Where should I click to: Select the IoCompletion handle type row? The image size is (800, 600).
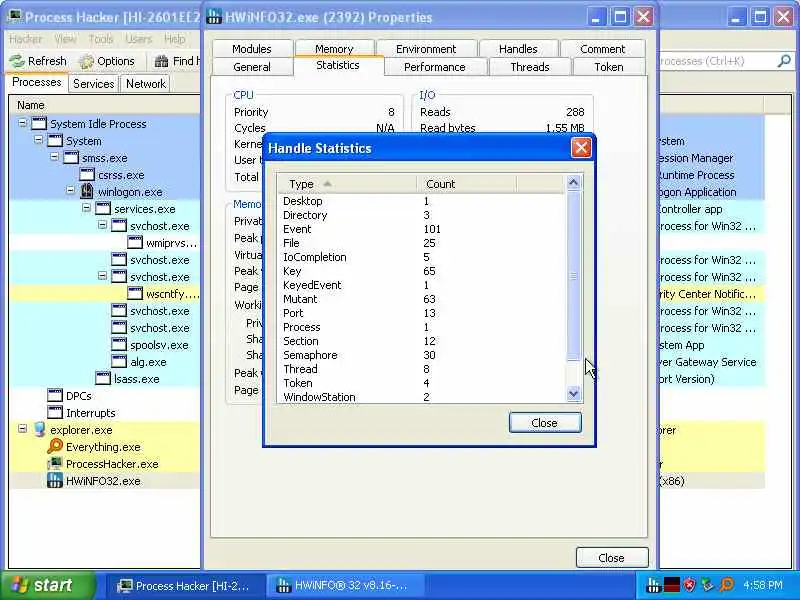coord(421,257)
